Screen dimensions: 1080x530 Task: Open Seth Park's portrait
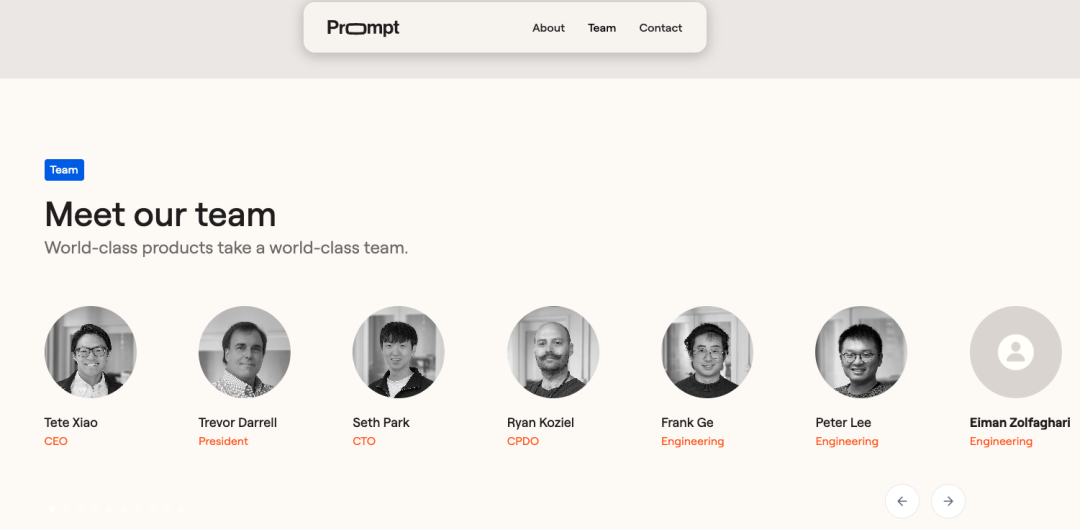click(x=398, y=352)
